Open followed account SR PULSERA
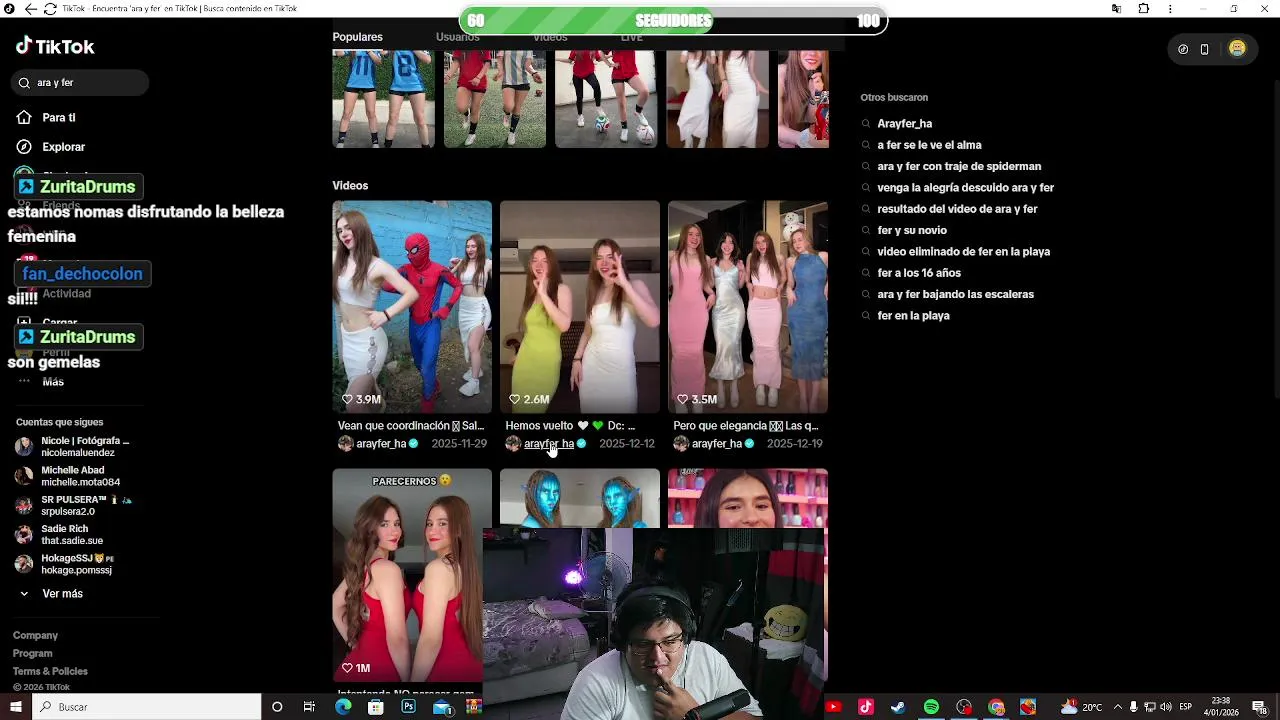 pos(74,505)
